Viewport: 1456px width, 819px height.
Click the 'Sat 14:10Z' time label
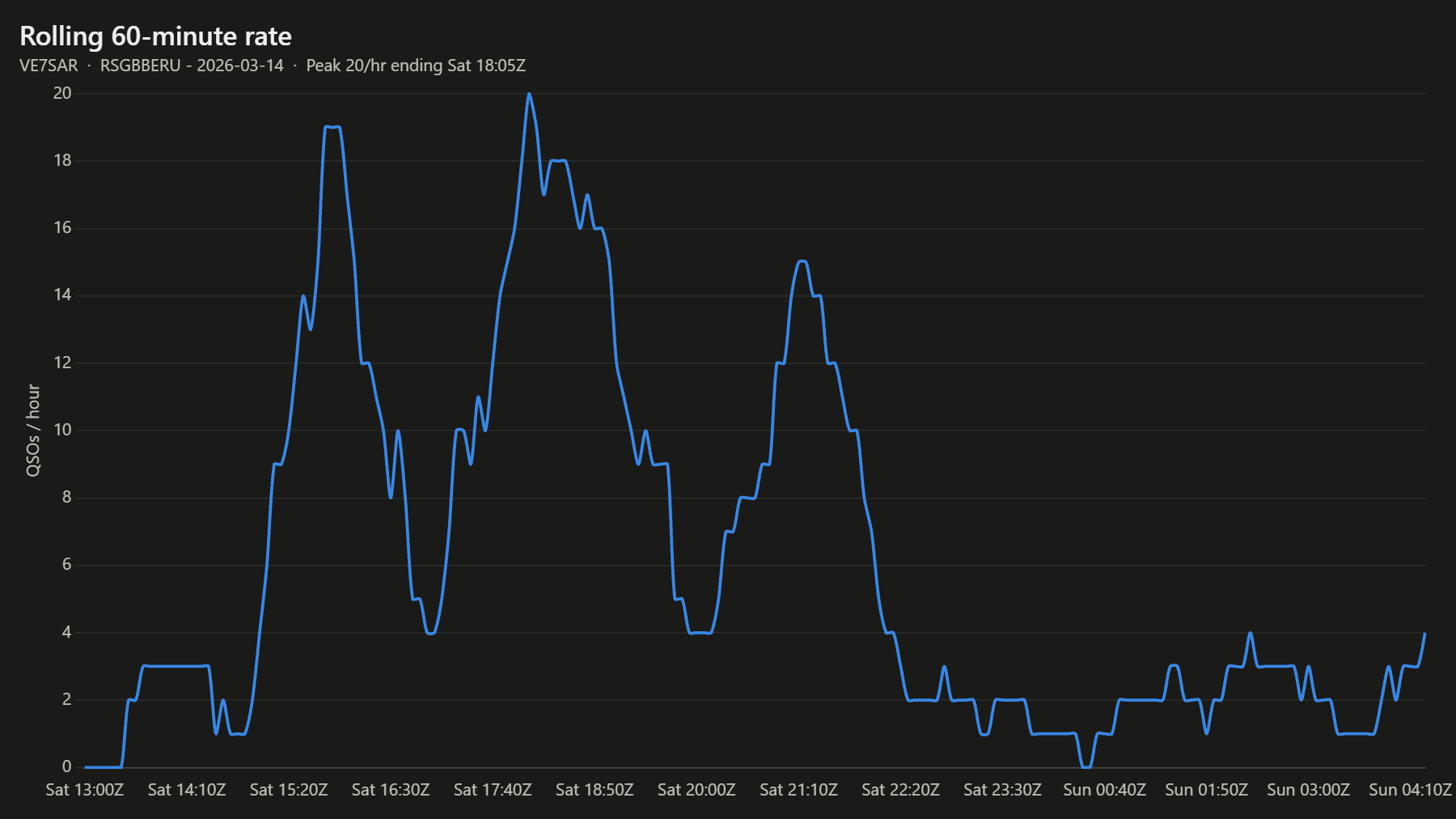click(187, 790)
